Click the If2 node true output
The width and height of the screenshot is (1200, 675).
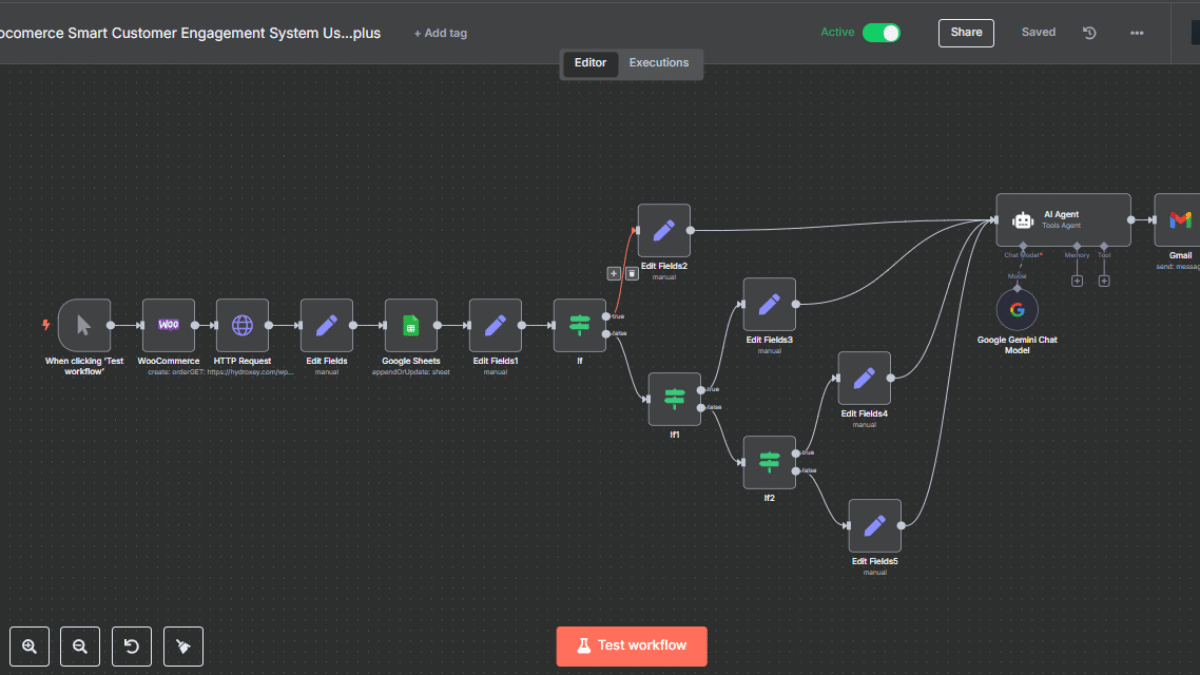click(x=796, y=453)
